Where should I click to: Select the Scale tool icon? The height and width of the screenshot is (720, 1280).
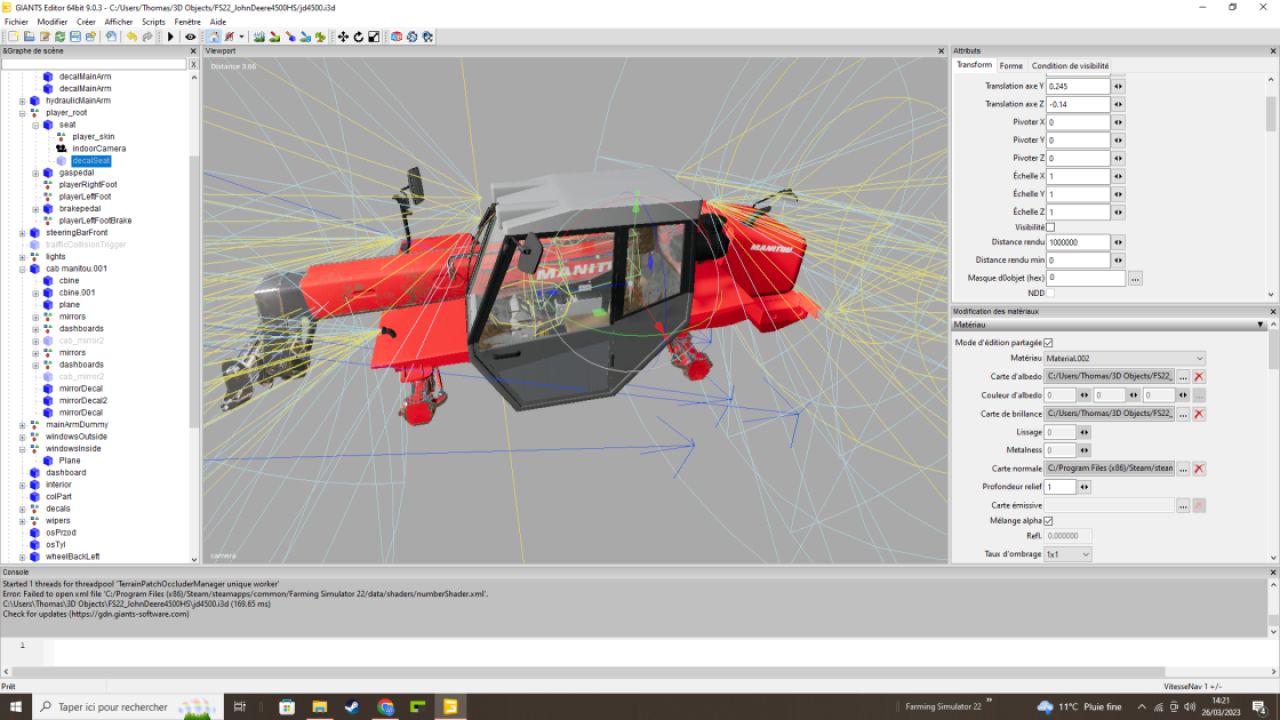click(374, 36)
